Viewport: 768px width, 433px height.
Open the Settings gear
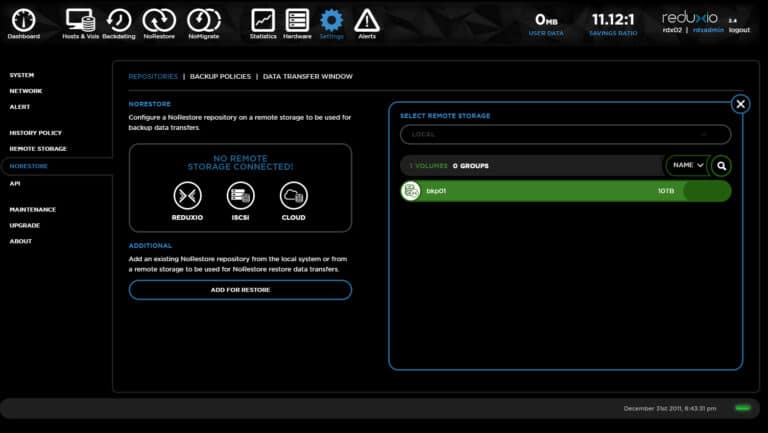tap(332, 24)
